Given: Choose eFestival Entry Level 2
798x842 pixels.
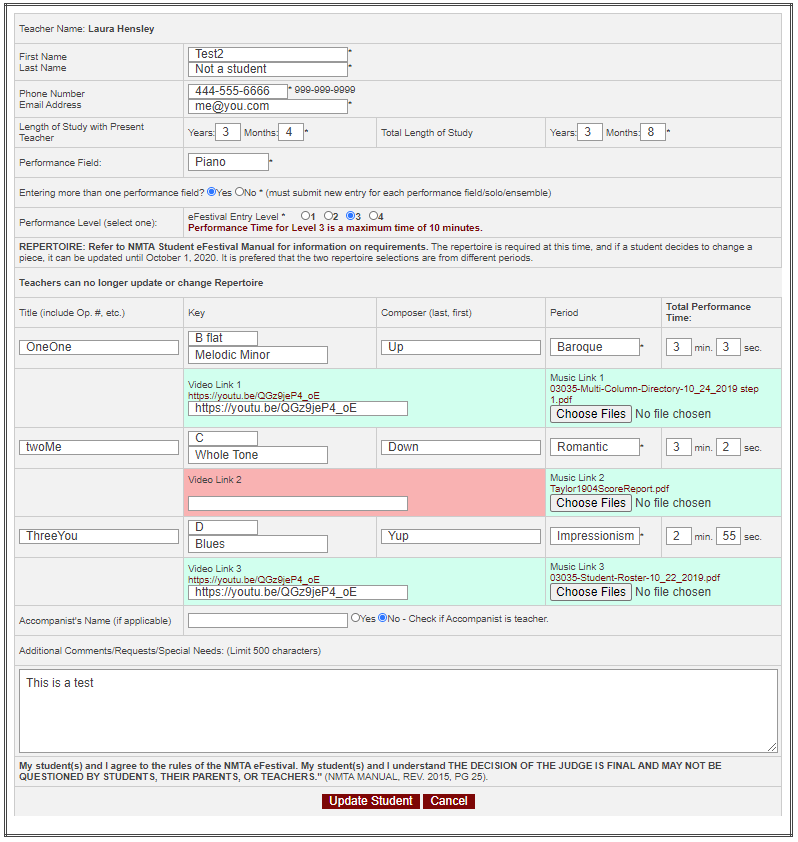Looking at the screenshot, I should tap(328, 215).
